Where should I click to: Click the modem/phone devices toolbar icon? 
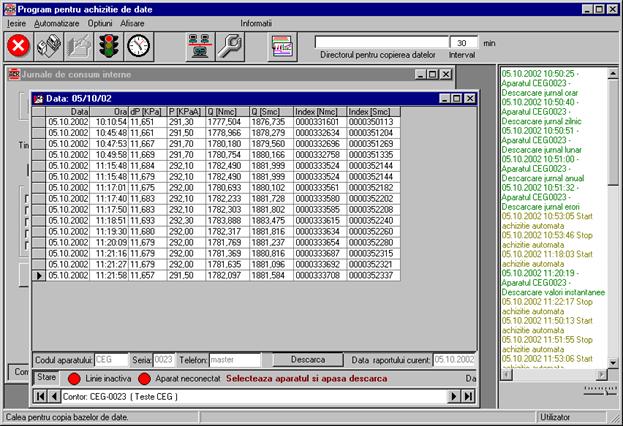click(x=49, y=46)
